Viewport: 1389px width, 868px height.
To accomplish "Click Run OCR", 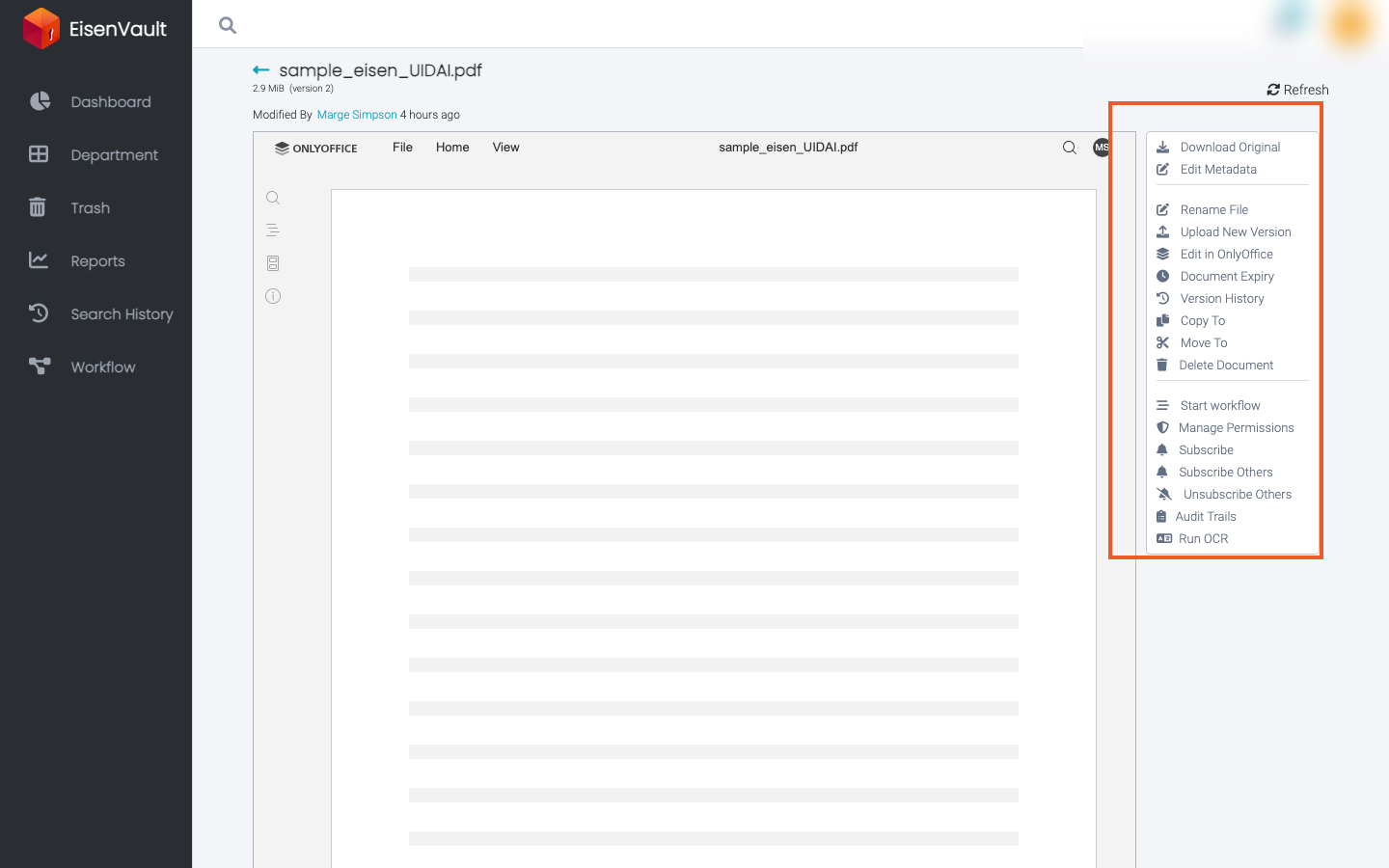I will point(1192,539).
